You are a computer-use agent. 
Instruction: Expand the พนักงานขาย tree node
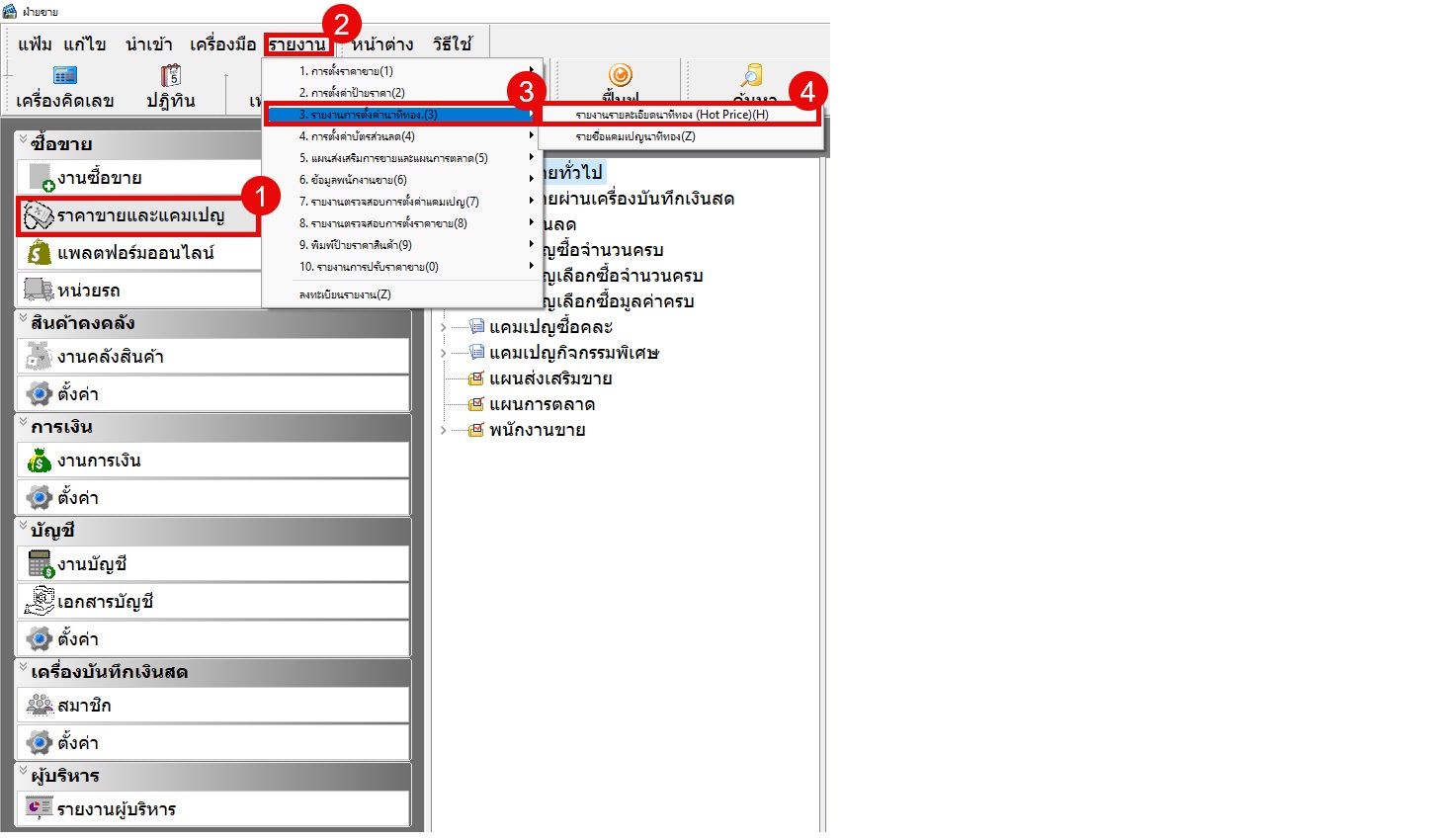pyautogui.click(x=443, y=430)
